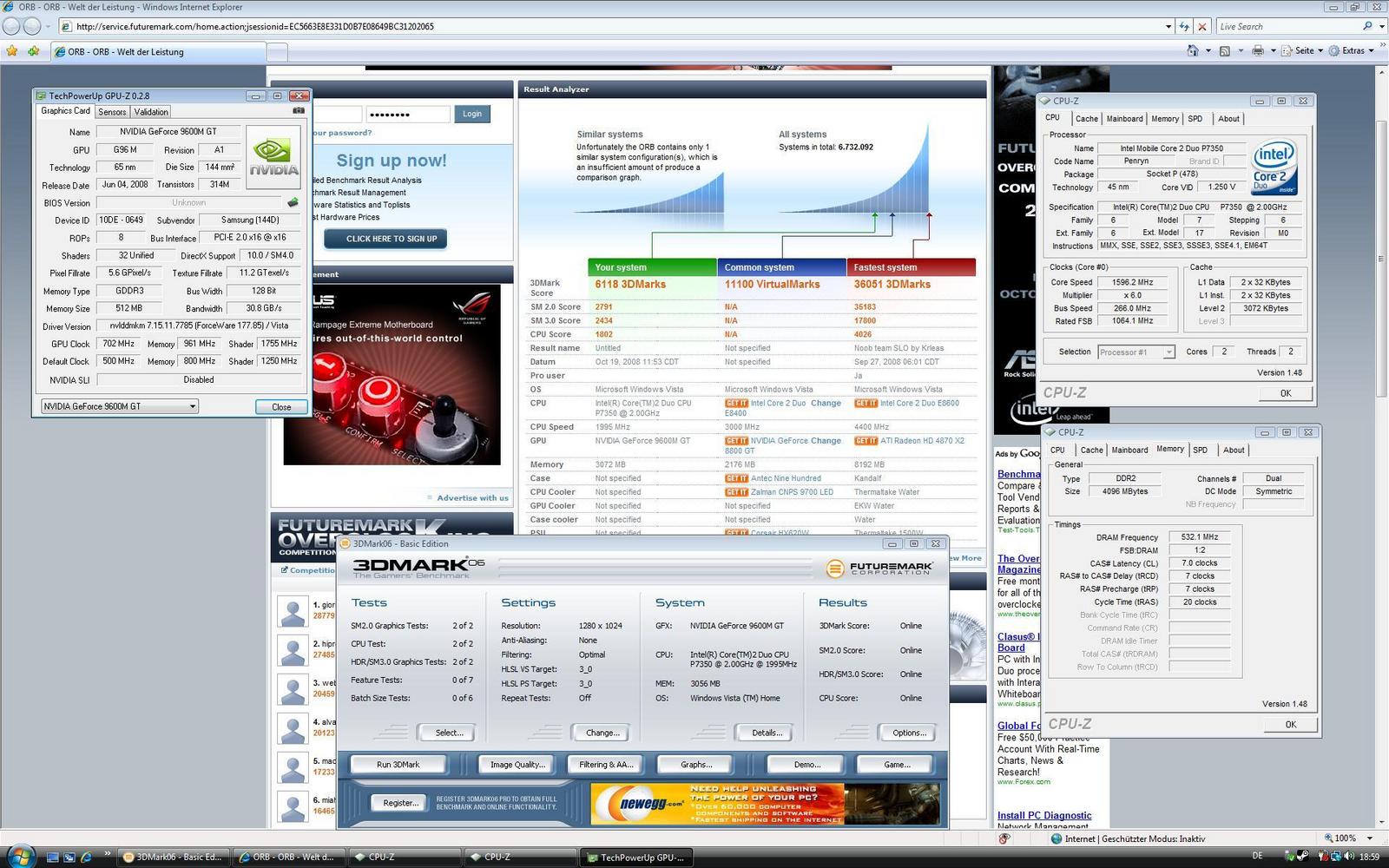Click the IE forward navigation button
1389x868 pixels.
point(32,26)
